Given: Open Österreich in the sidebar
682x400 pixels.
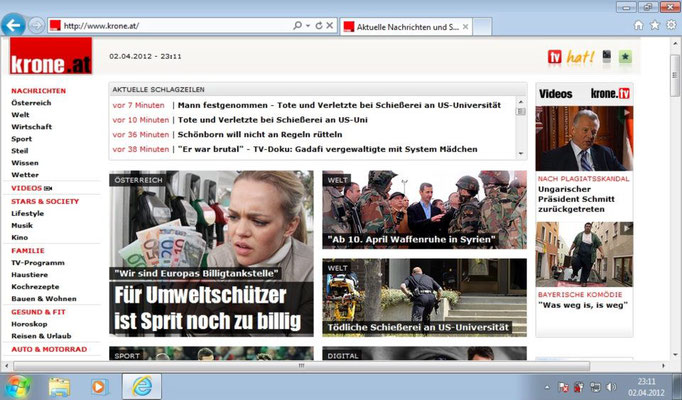Looking at the screenshot, I should (x=31, y=103).
